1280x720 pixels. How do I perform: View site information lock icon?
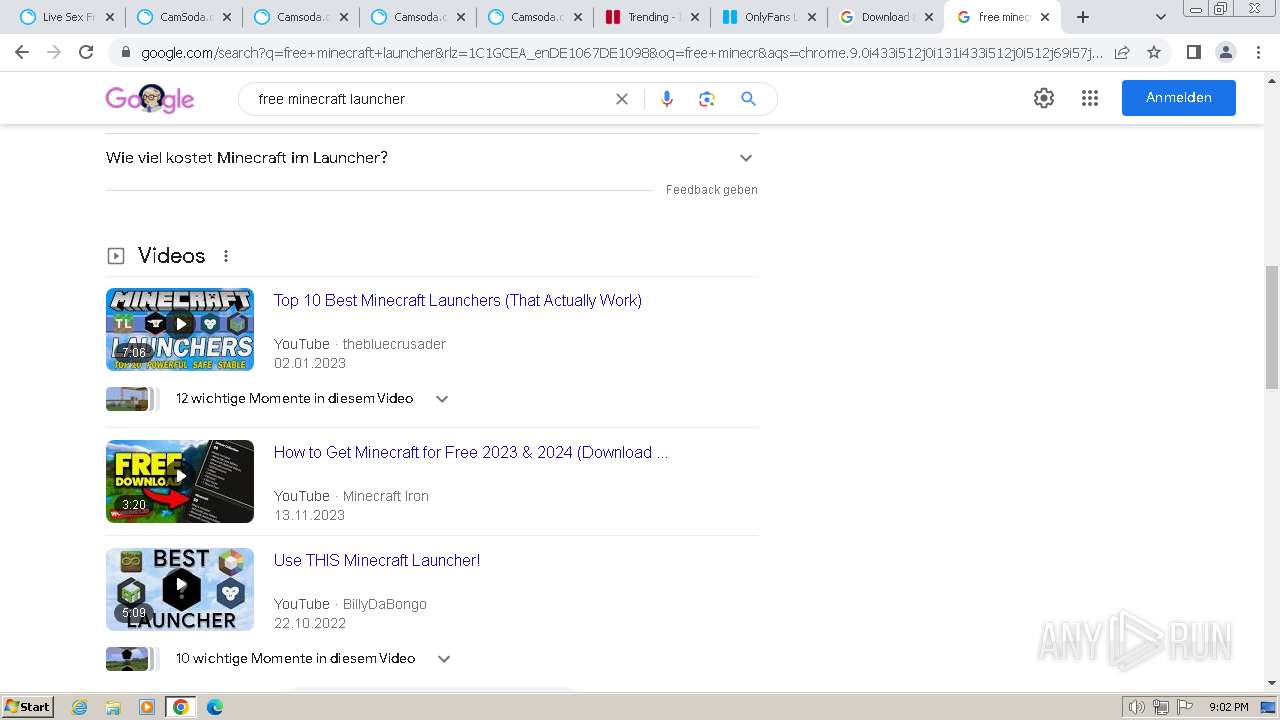point(126,53)
